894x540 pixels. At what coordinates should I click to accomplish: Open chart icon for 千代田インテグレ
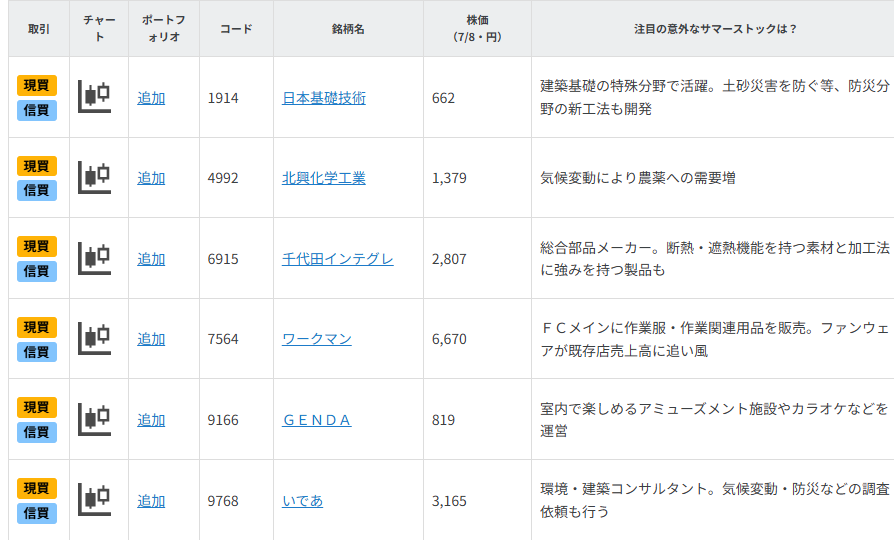[x=95, y=258]
